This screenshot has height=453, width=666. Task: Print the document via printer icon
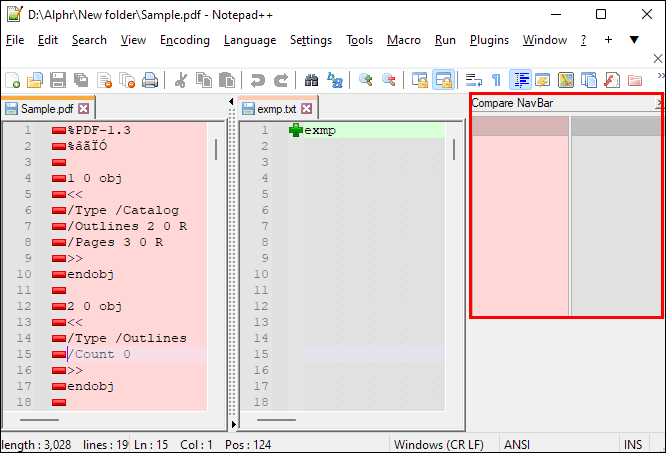[150, 80]
